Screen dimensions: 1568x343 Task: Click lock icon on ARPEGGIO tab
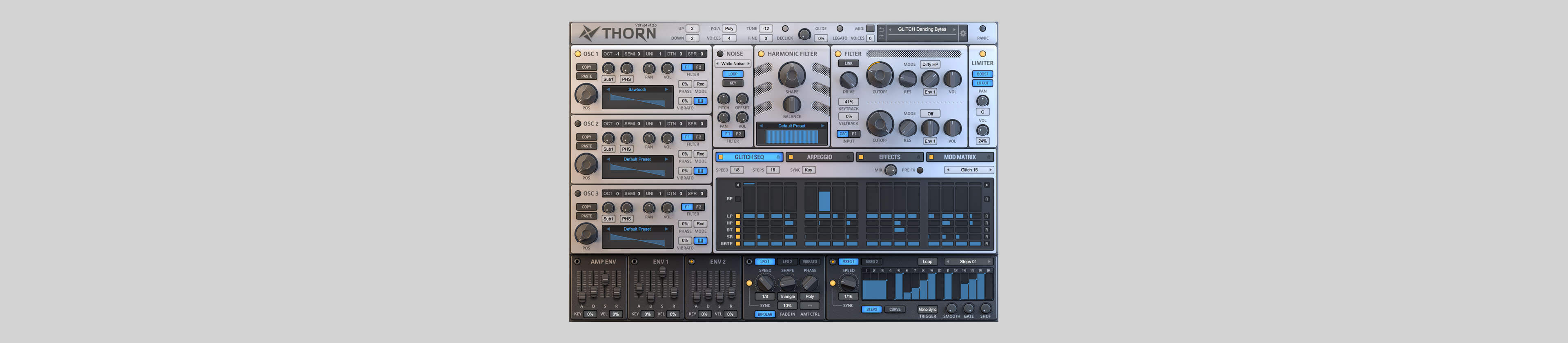click(x=848, y=158)
